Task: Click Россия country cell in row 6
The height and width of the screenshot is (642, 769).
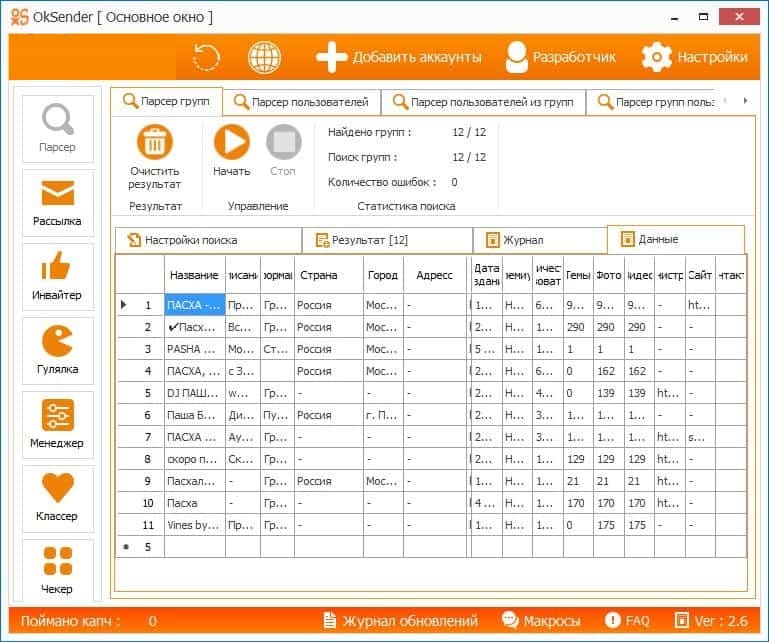Action: (329, 415)
